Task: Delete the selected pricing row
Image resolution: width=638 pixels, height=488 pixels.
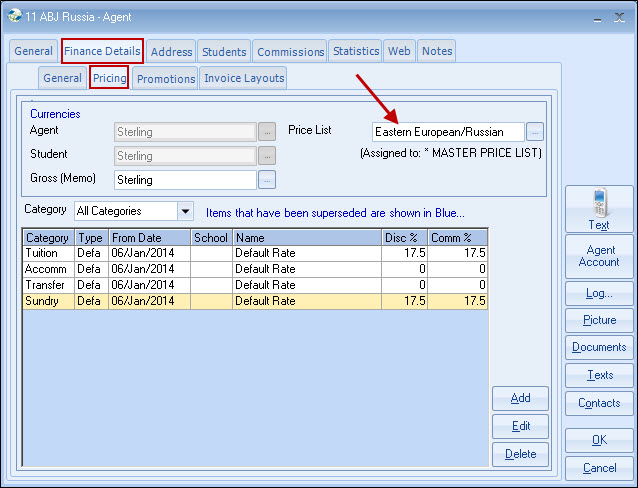Action: (x=520, y=454)
